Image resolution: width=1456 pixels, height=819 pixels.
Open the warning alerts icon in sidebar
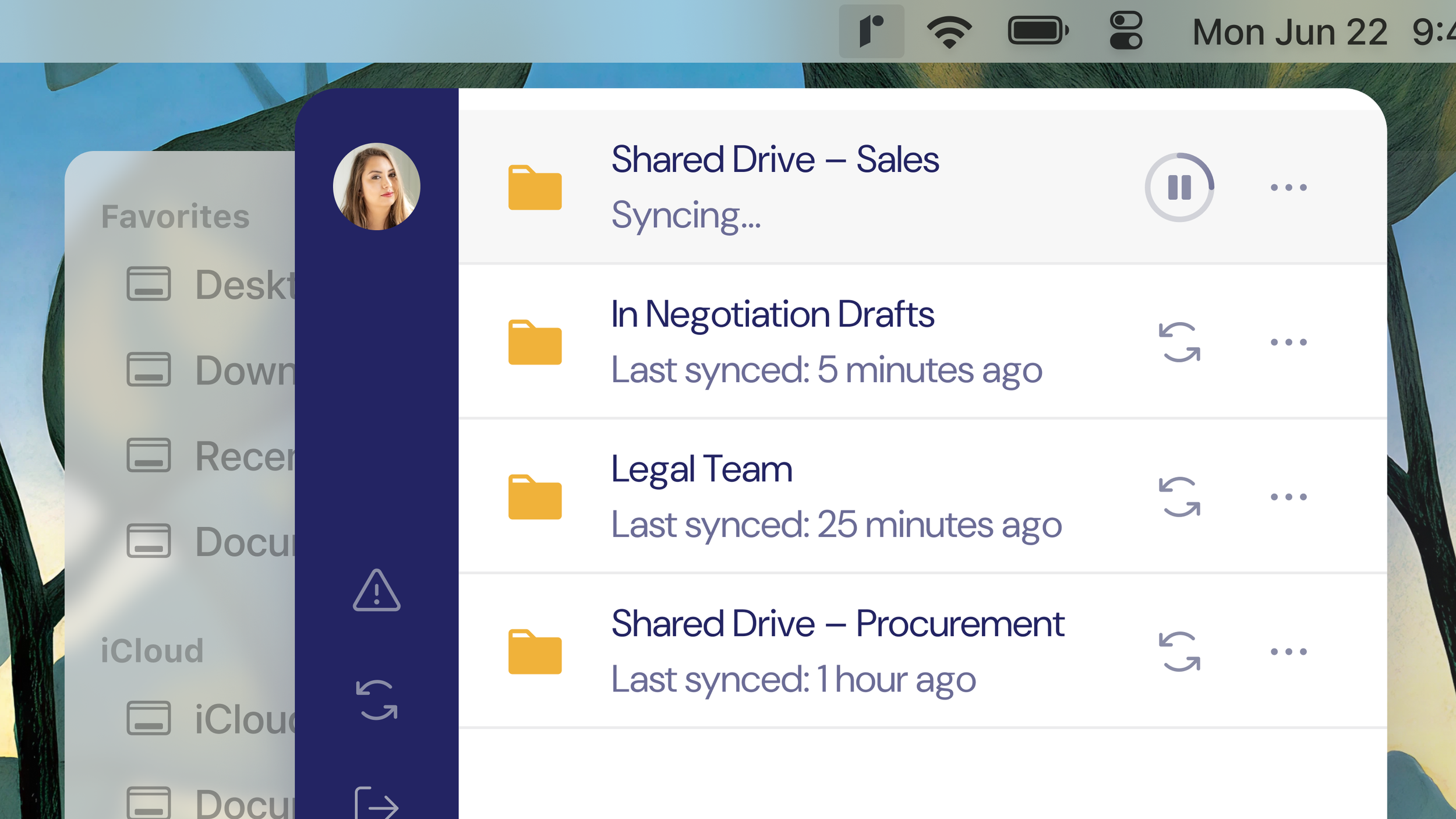[376, 591]
